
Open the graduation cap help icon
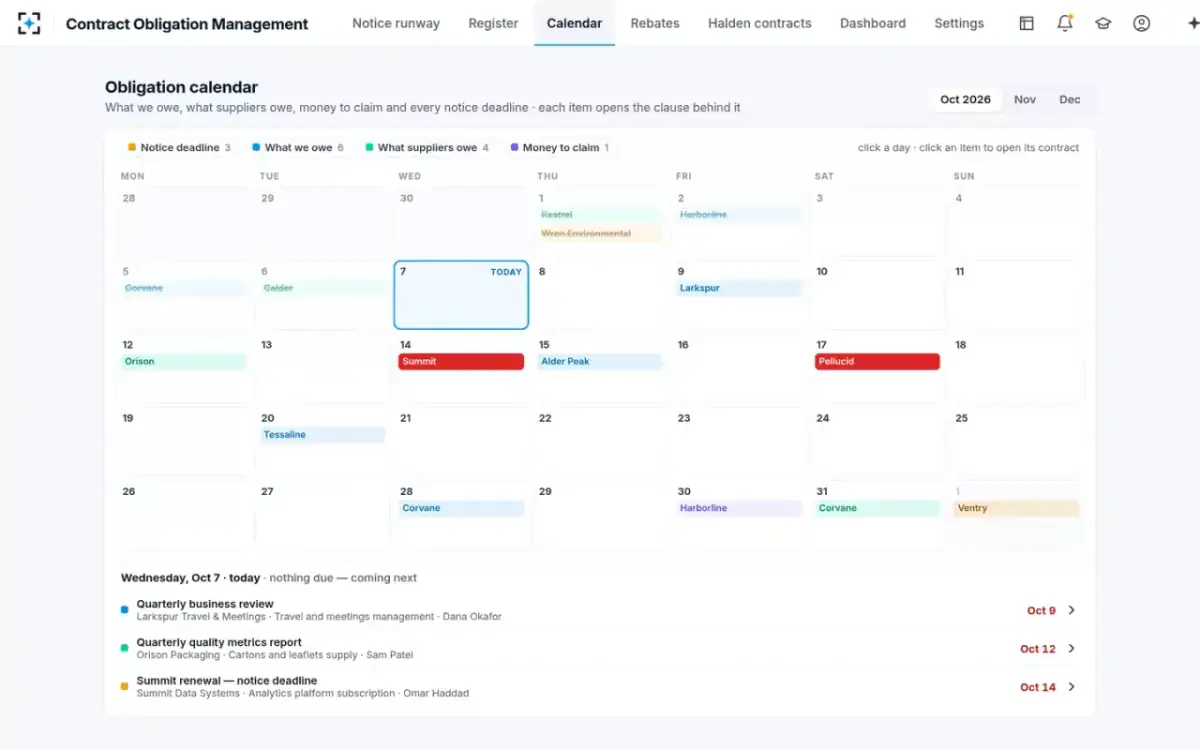(x=1103, y=23)
